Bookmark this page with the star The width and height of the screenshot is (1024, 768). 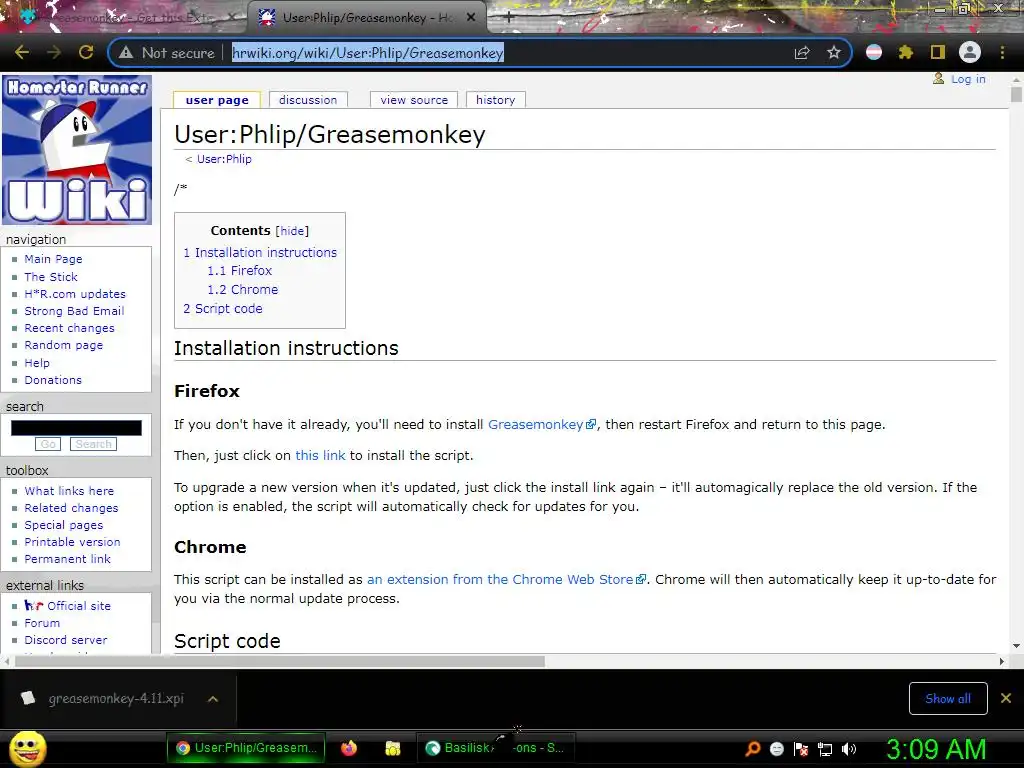coord(834,53)
